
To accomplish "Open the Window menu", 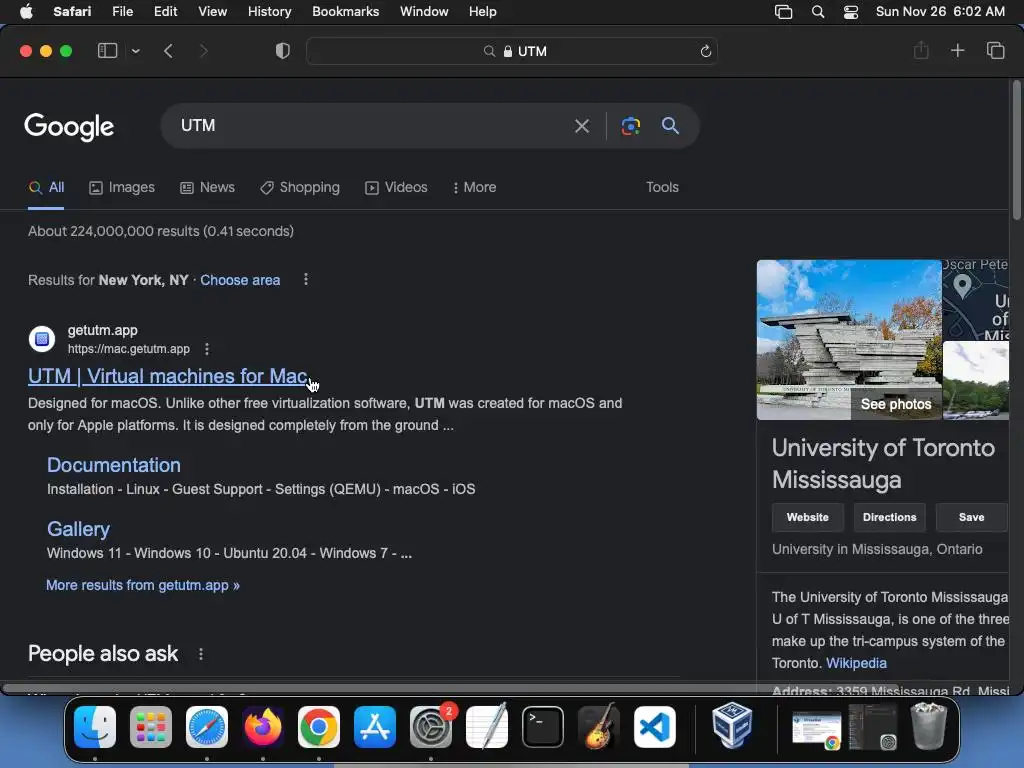I will [424, 12].
